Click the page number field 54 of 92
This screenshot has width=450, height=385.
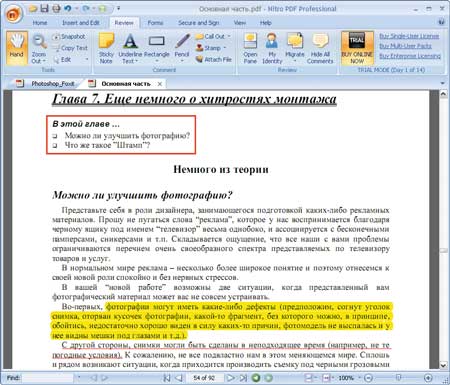click(204, 378)
